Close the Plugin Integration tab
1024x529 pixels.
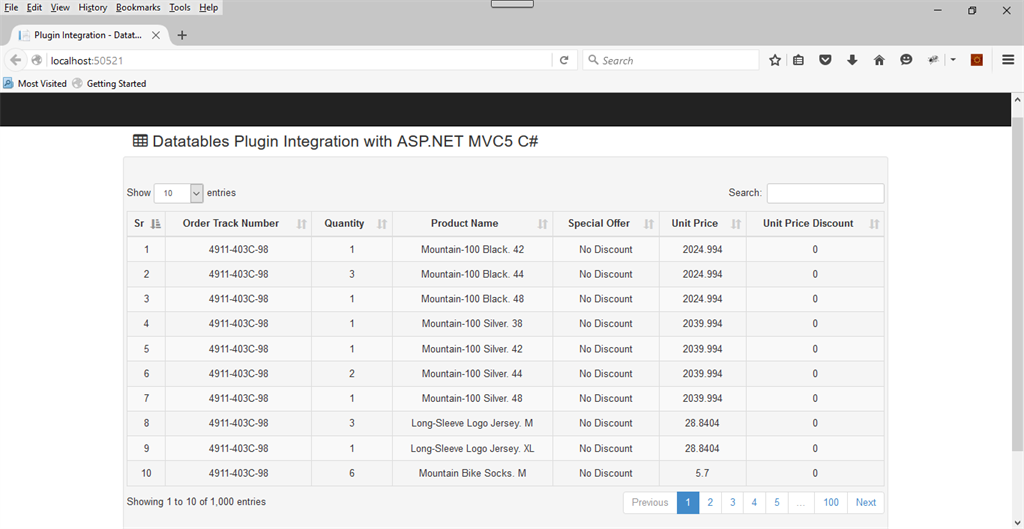[155, 35]
